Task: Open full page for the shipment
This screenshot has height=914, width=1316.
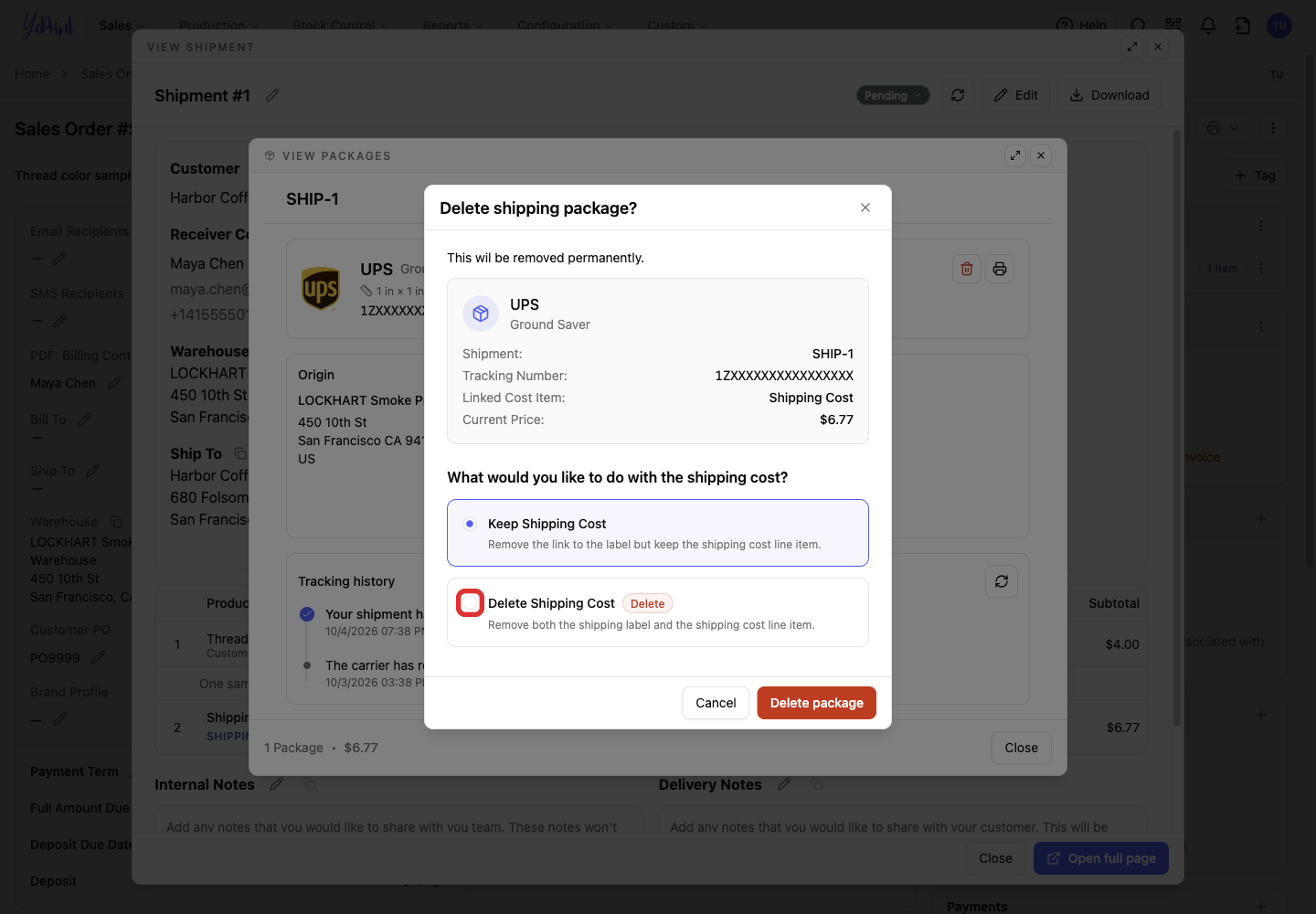Action: click(x=1101, y=858)
